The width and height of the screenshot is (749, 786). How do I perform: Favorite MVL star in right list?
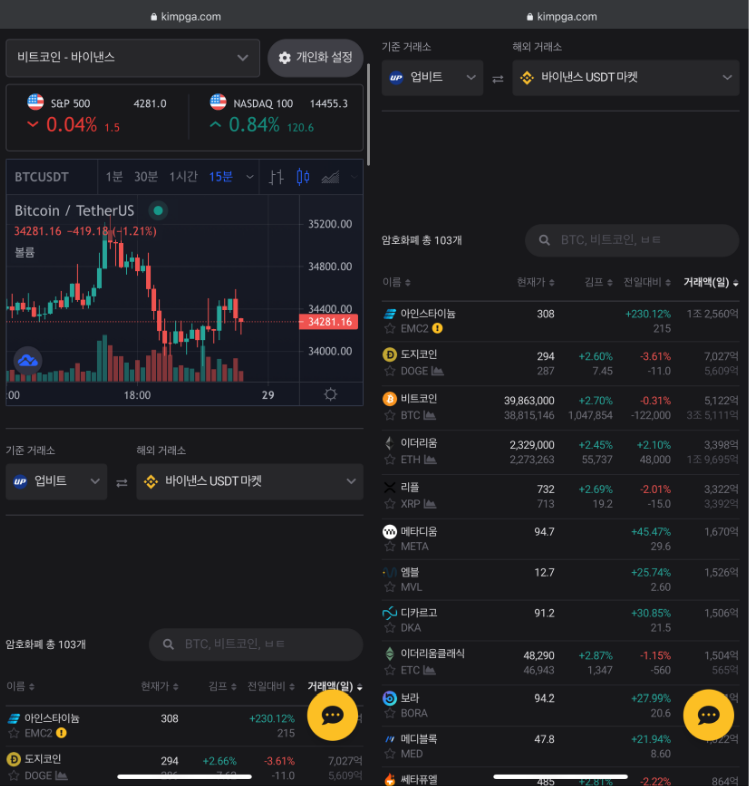coord(390,587)
